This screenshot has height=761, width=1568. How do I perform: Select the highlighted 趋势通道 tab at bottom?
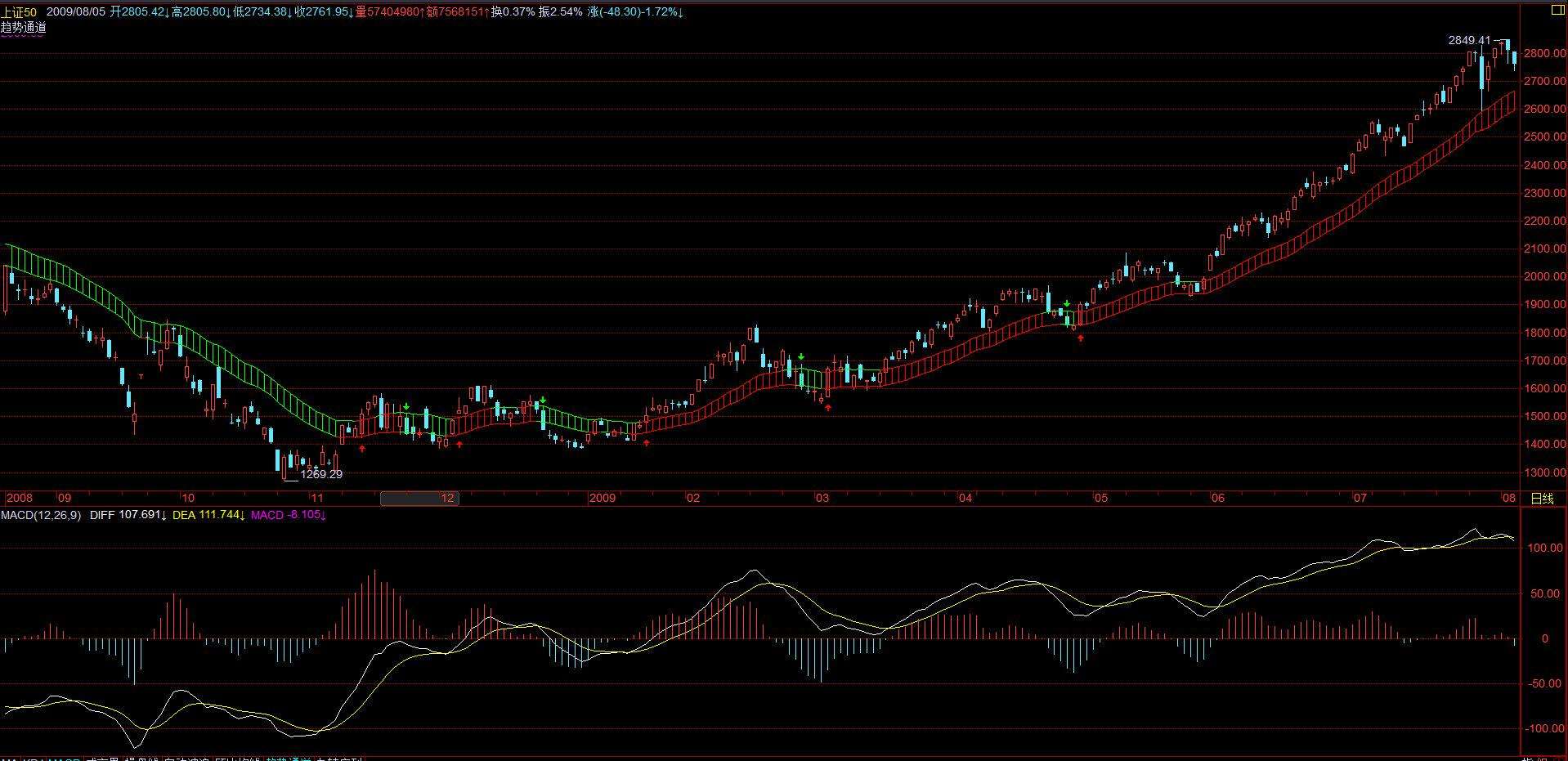[288, 759]
